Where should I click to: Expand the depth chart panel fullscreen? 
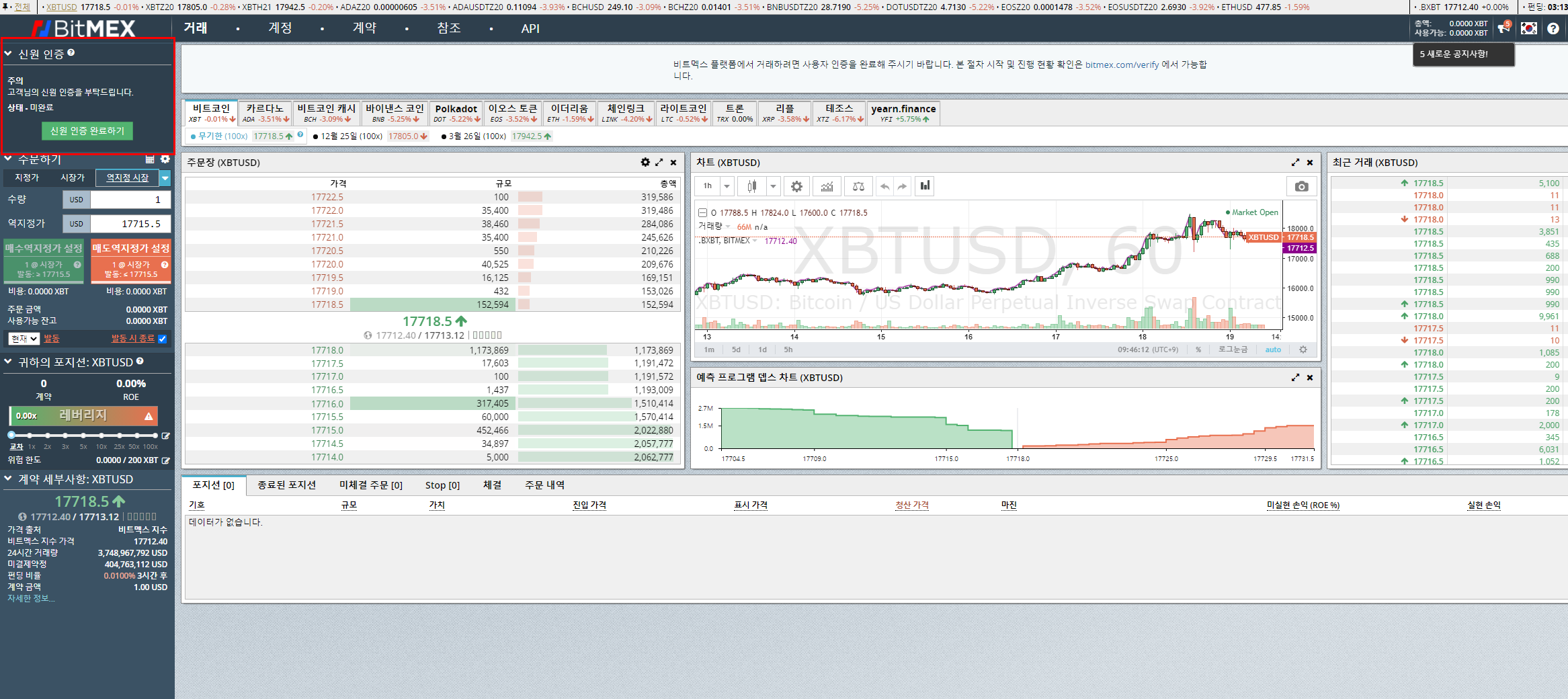click(1295, 377)
